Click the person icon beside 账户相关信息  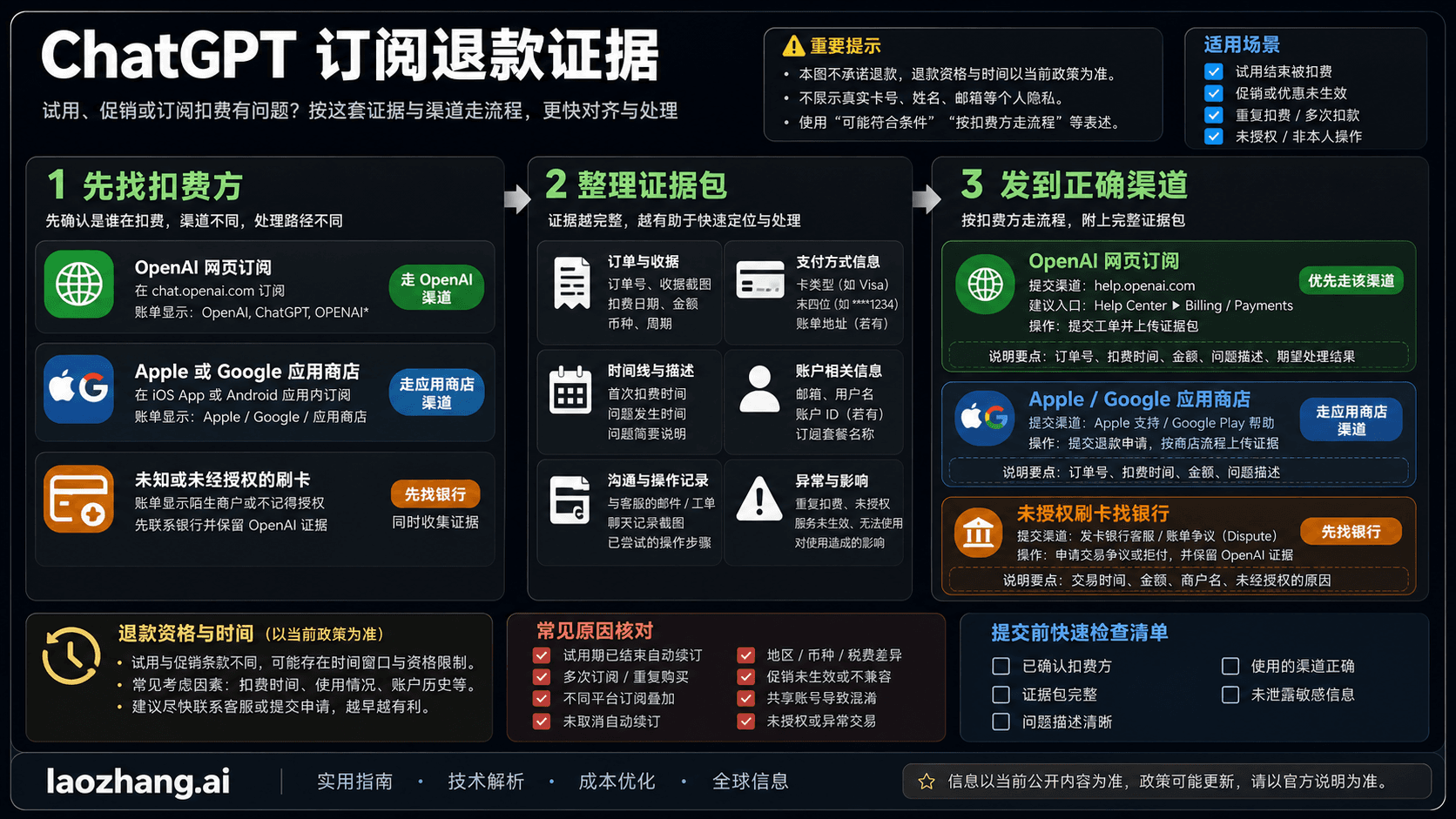[759, 389]
